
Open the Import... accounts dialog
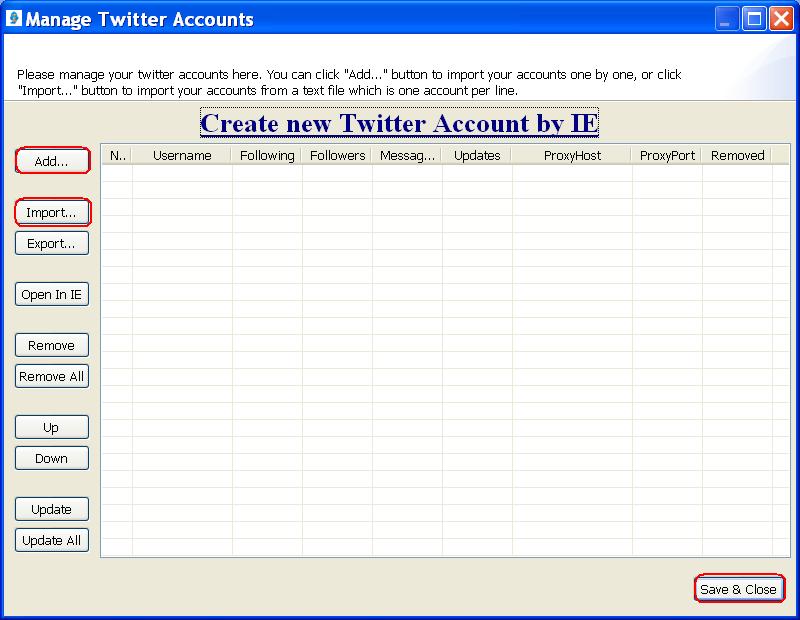point(52,212)
